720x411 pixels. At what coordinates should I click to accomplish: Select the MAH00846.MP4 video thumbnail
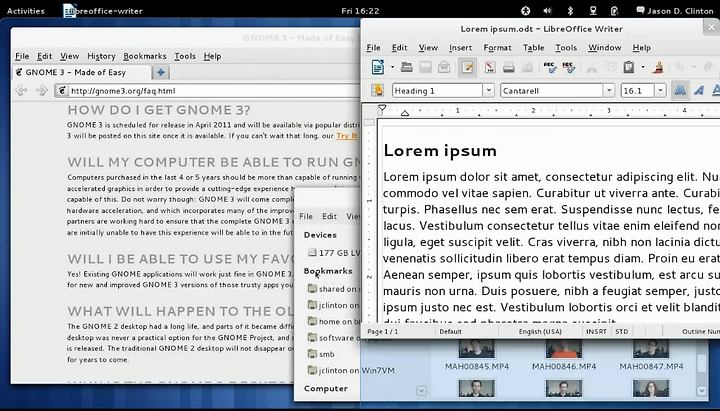click(563, 349)
